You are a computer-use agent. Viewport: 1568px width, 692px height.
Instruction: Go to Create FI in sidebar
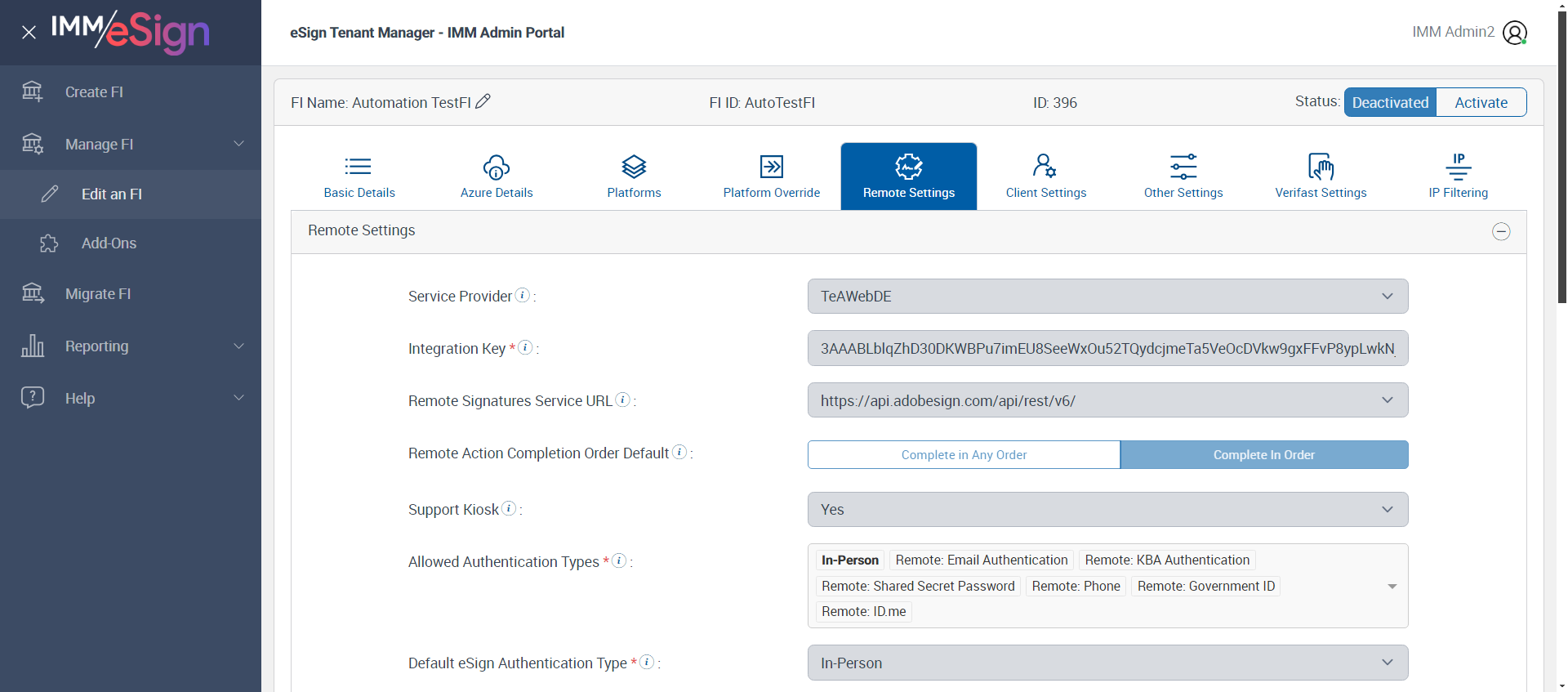click(94, 92)
